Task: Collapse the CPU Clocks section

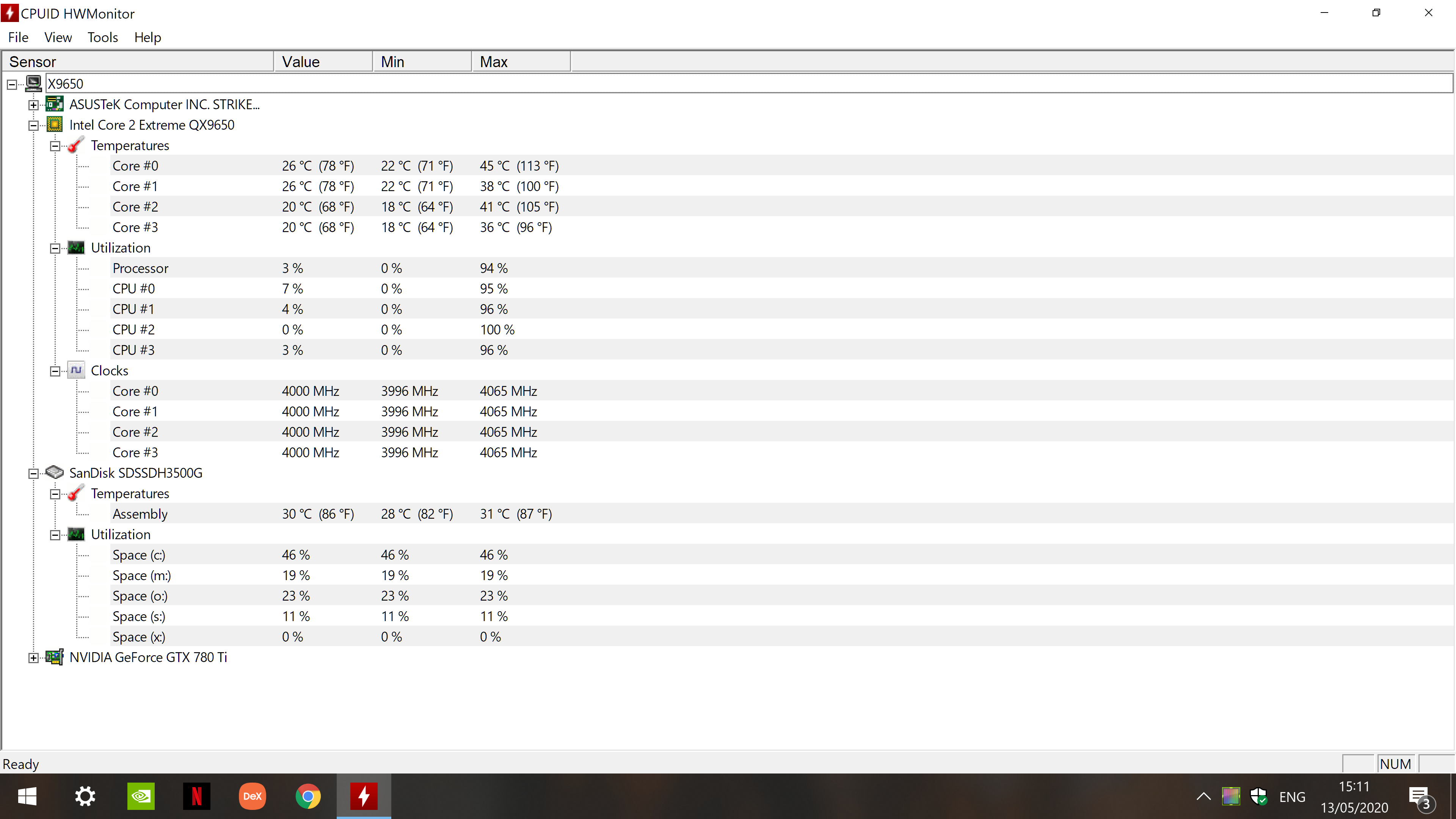Action: 55,371
